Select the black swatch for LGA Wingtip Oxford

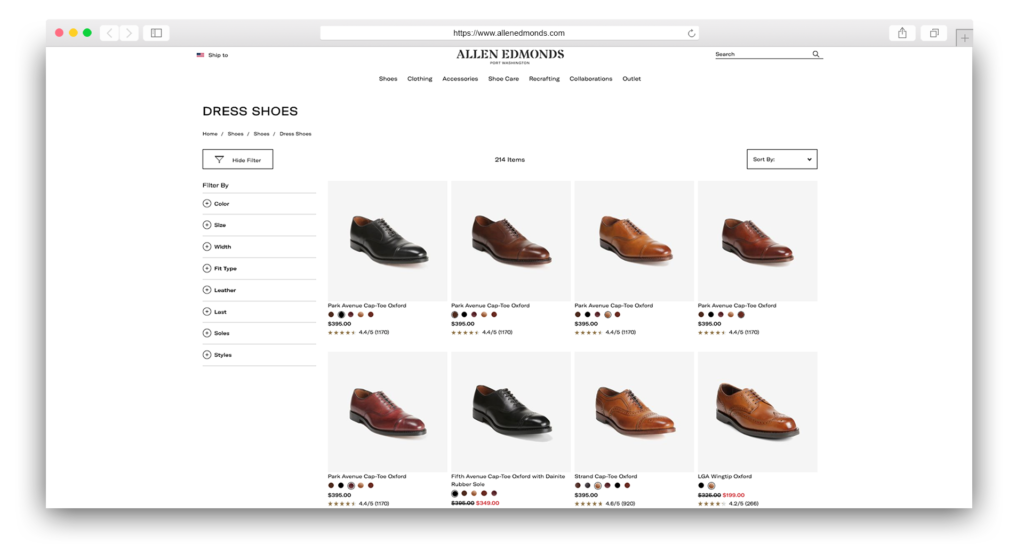coord(701,486)
